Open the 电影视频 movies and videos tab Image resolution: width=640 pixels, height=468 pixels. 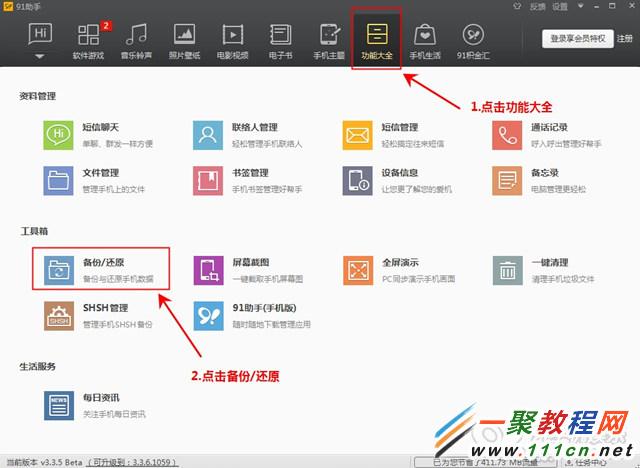(x=233, y=41)
